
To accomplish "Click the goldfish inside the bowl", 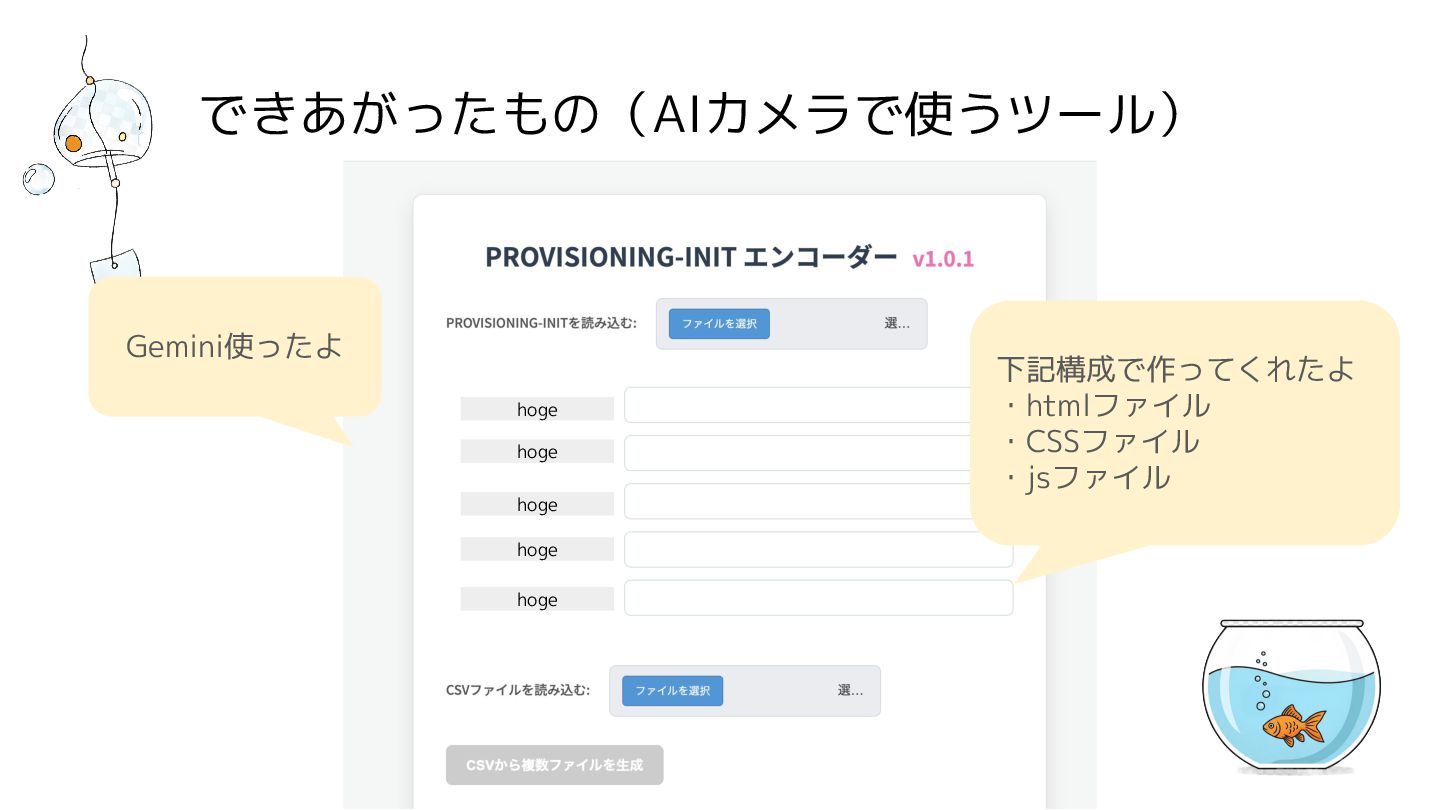I will pyautogui.click(x=1293, y=725).
